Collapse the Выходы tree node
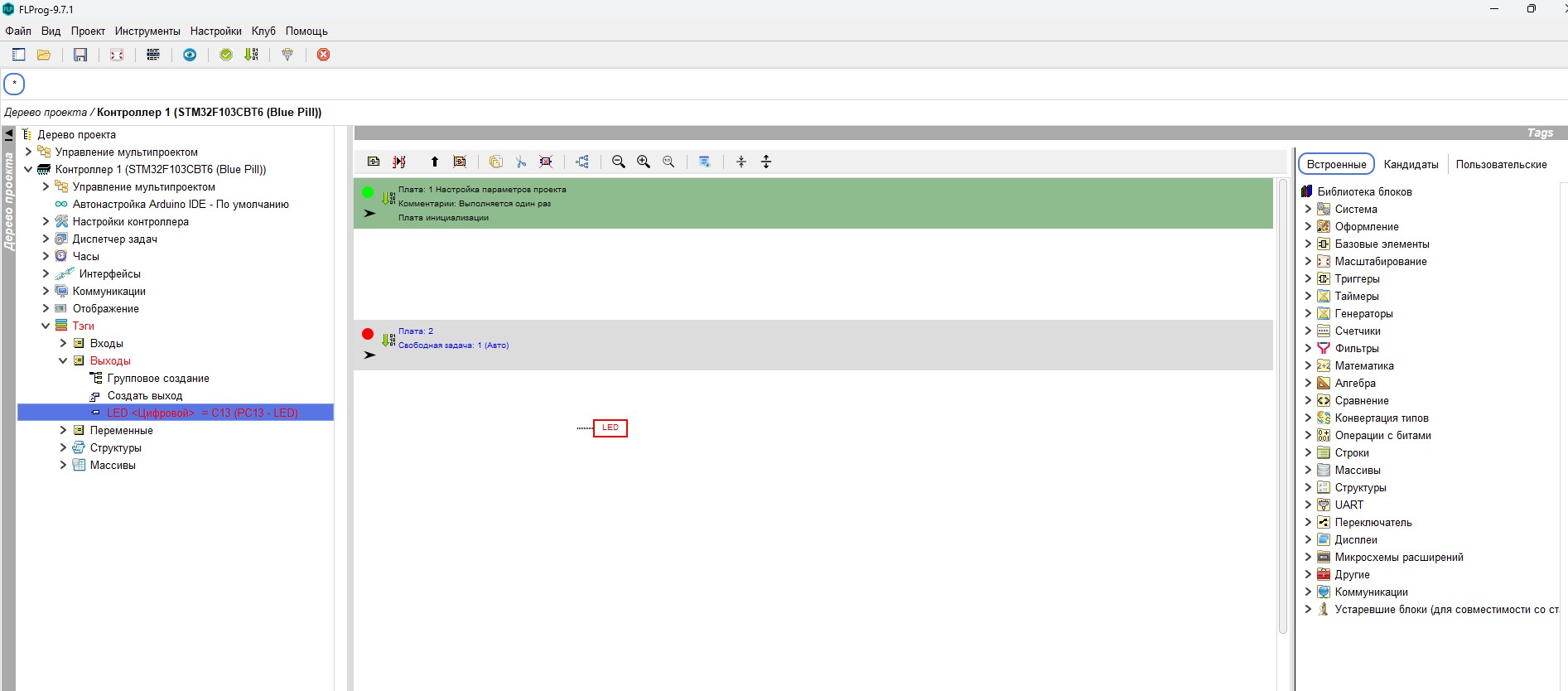 pyautogui.click(x=63, y=360)
